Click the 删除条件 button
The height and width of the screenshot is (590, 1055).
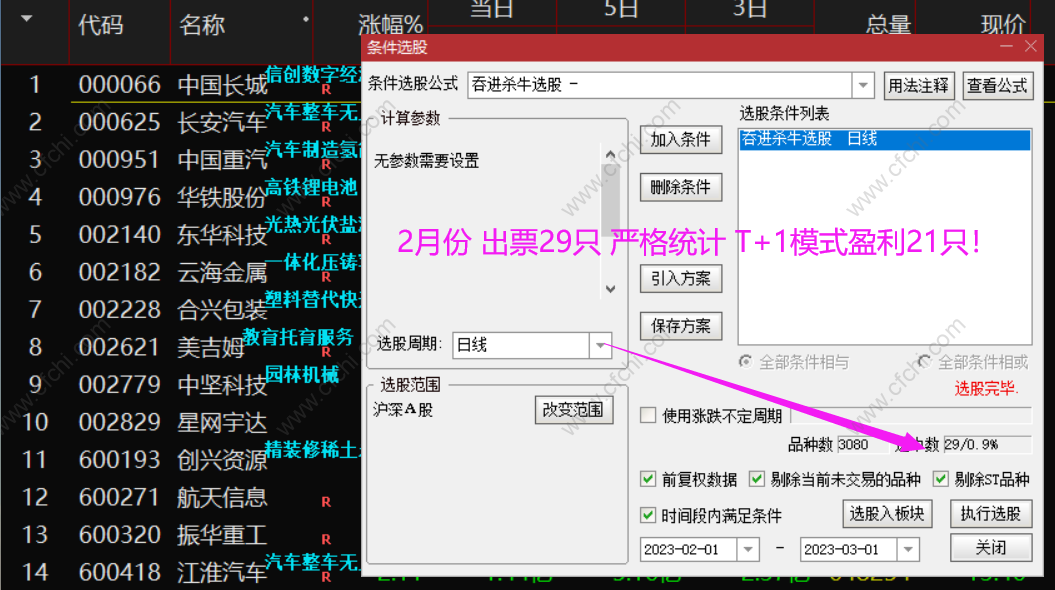click(x=681, y=187)
